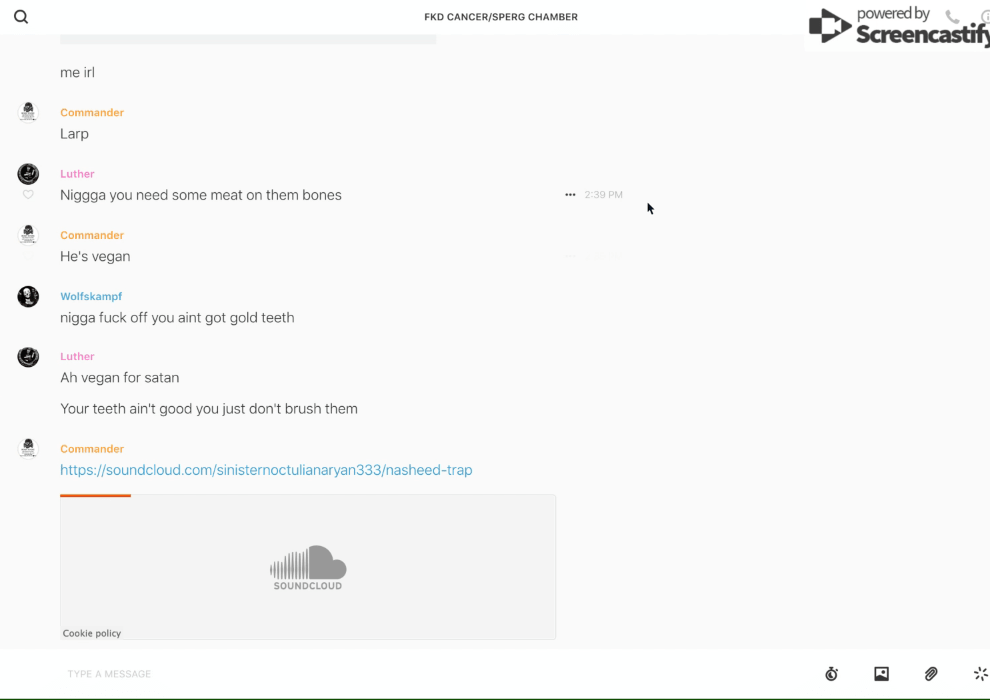Open the SoundCloud nasheed-trap link
Viewport: 990px width, 700px height.
[x=266, y=470]
